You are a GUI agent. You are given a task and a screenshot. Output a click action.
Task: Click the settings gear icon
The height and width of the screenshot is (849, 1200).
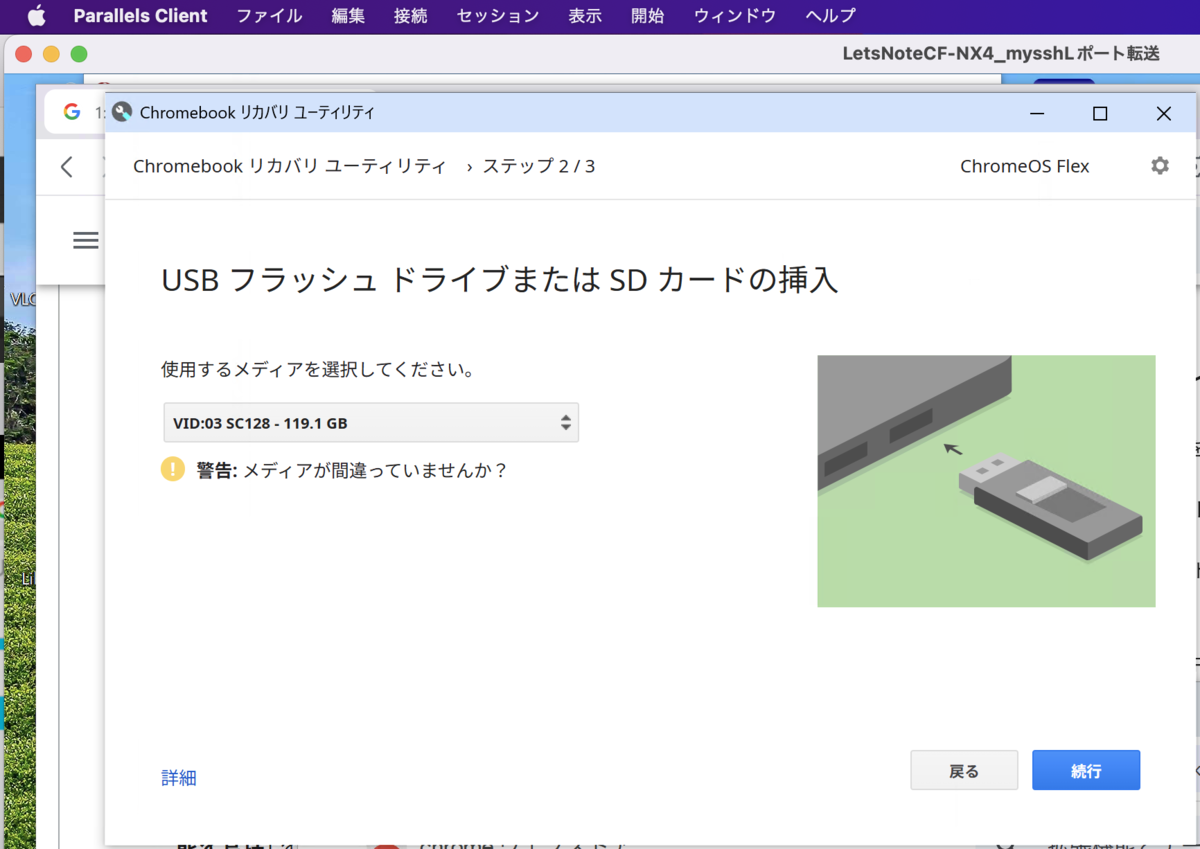click(x=1160, y=166)
